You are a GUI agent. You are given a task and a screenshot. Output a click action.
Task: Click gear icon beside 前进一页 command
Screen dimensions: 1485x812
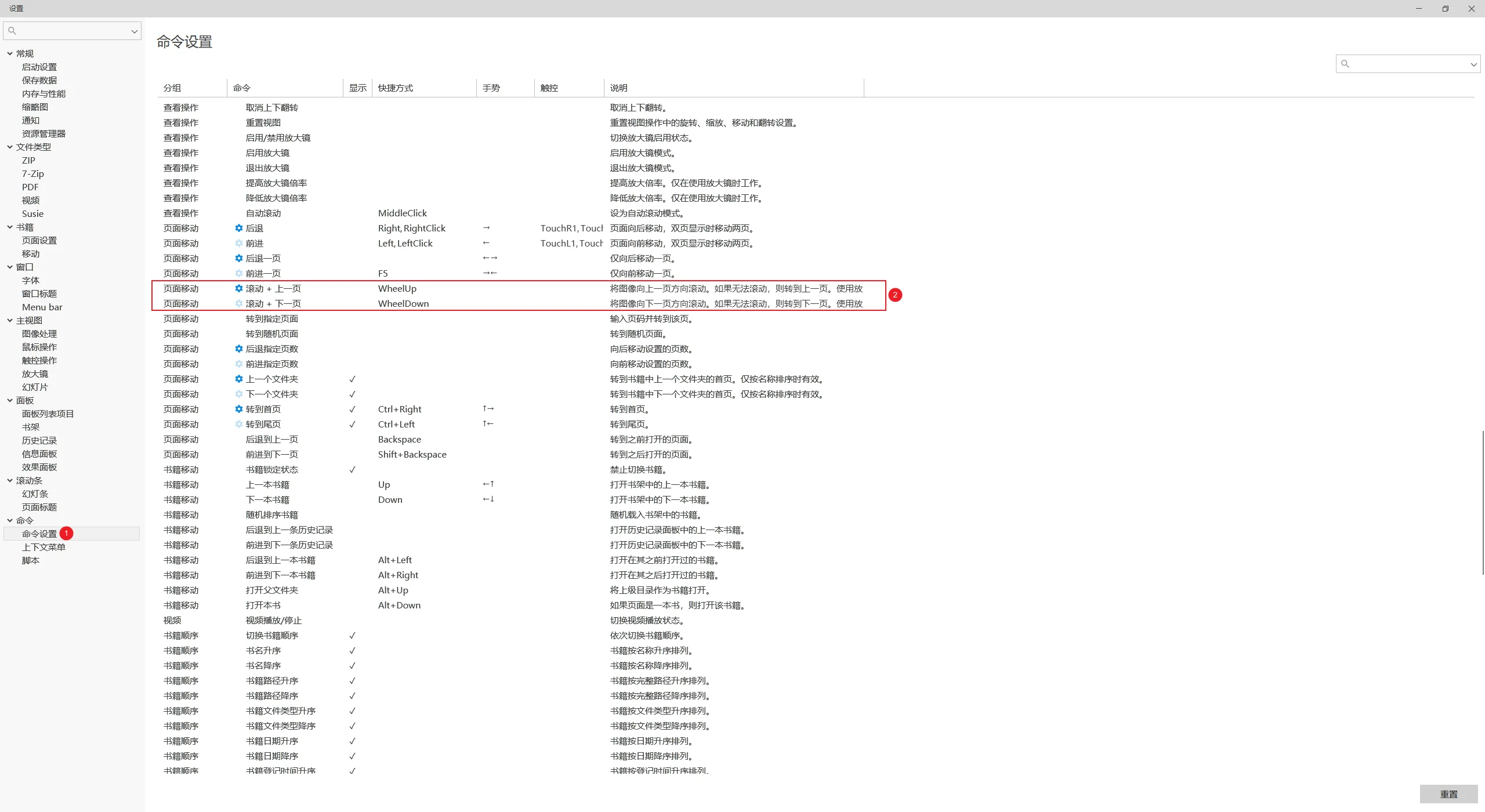click(238, 274)
